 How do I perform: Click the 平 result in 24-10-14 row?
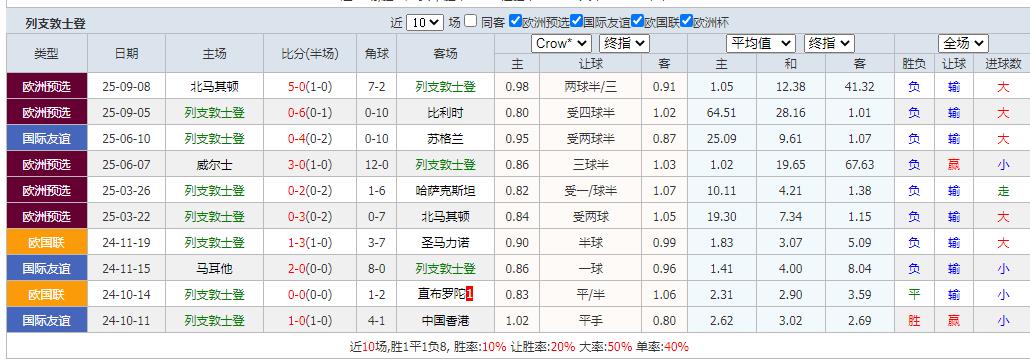point(914,295)
